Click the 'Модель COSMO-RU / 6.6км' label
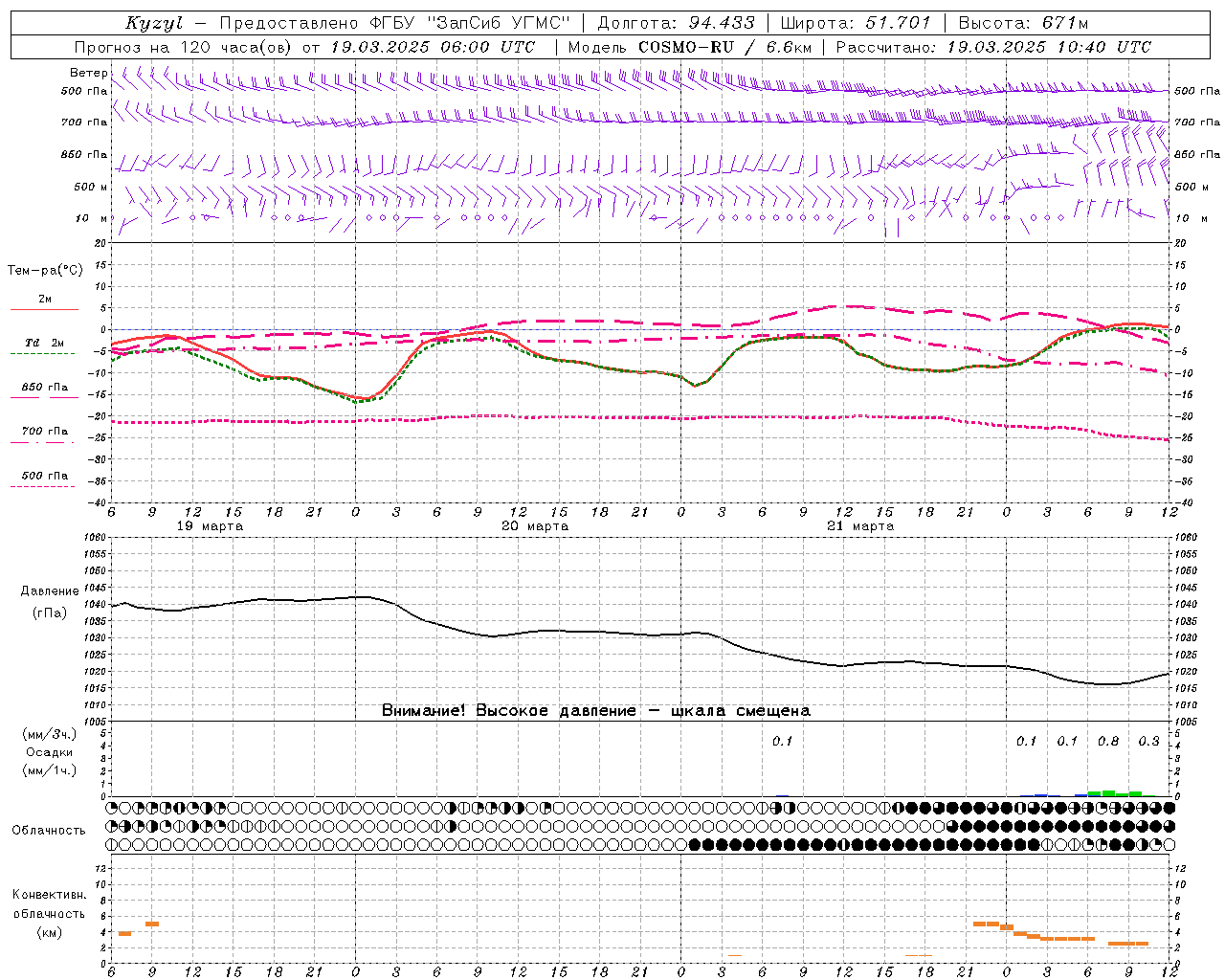1225x980 pixels. 690,47
